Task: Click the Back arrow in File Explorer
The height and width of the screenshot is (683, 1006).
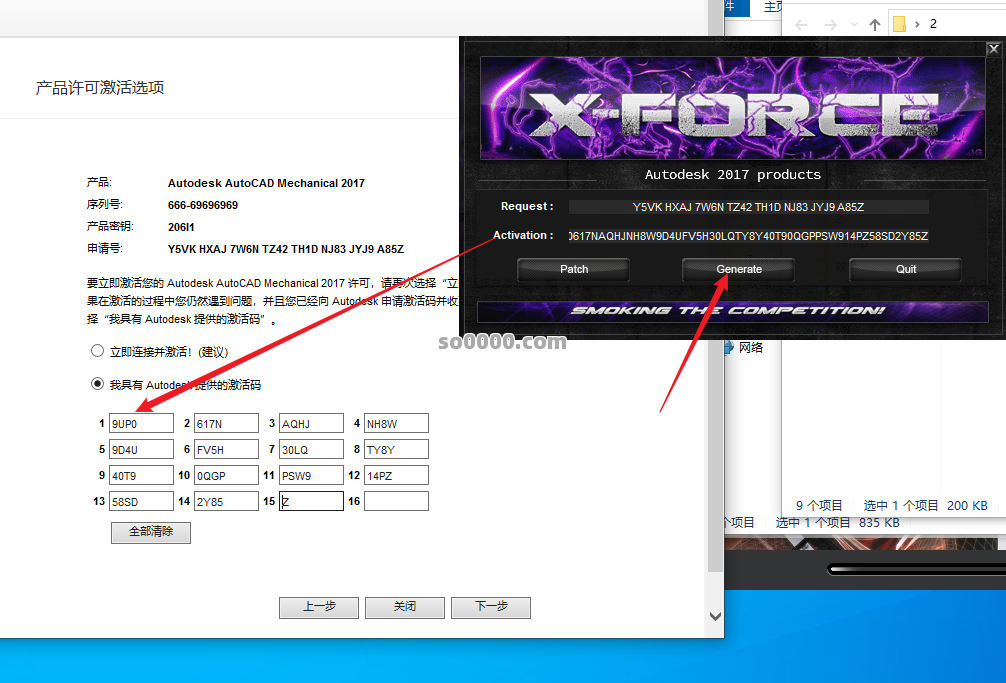Action: coord(801,25)
